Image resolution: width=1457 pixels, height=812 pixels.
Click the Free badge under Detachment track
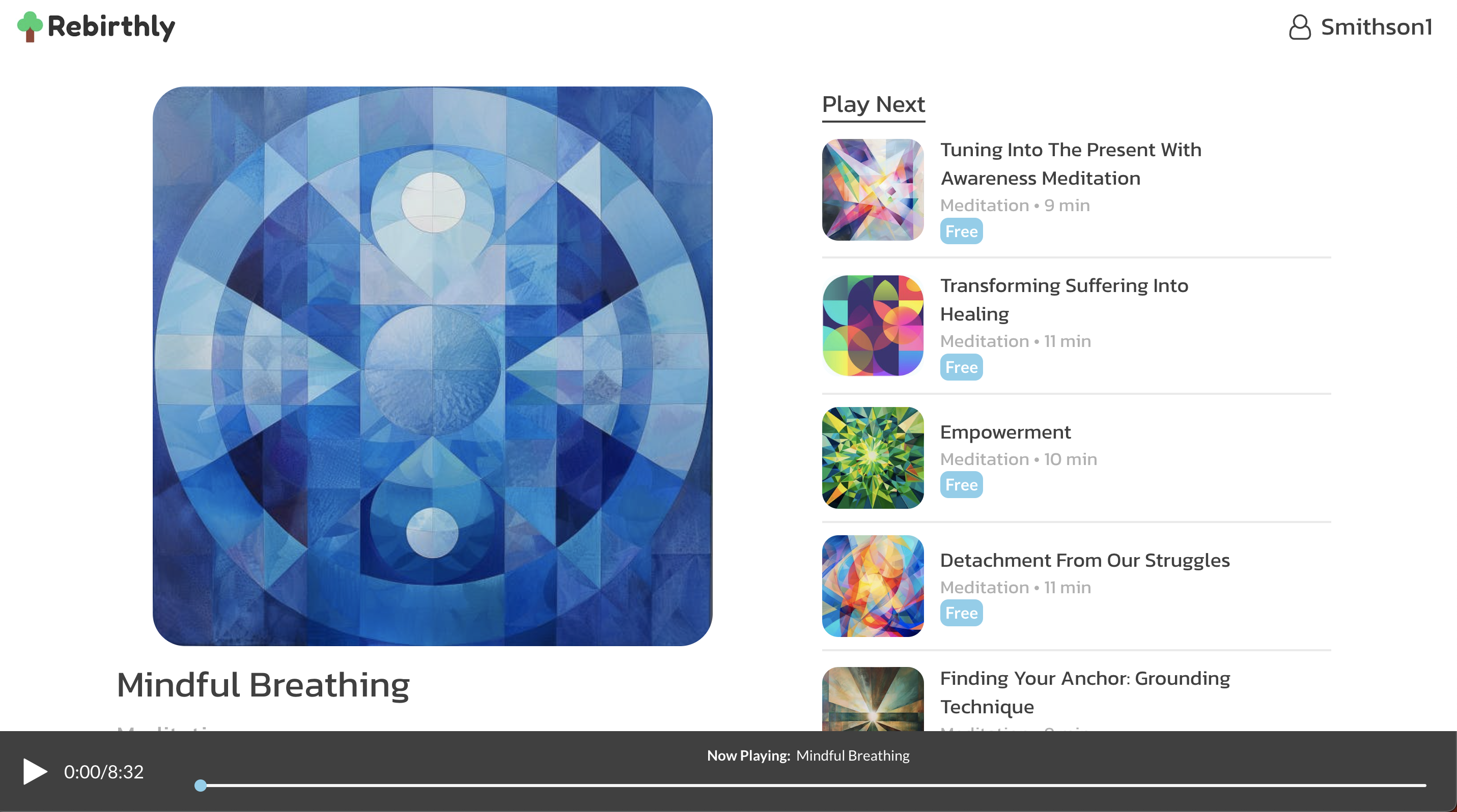(x=961, y=613)
